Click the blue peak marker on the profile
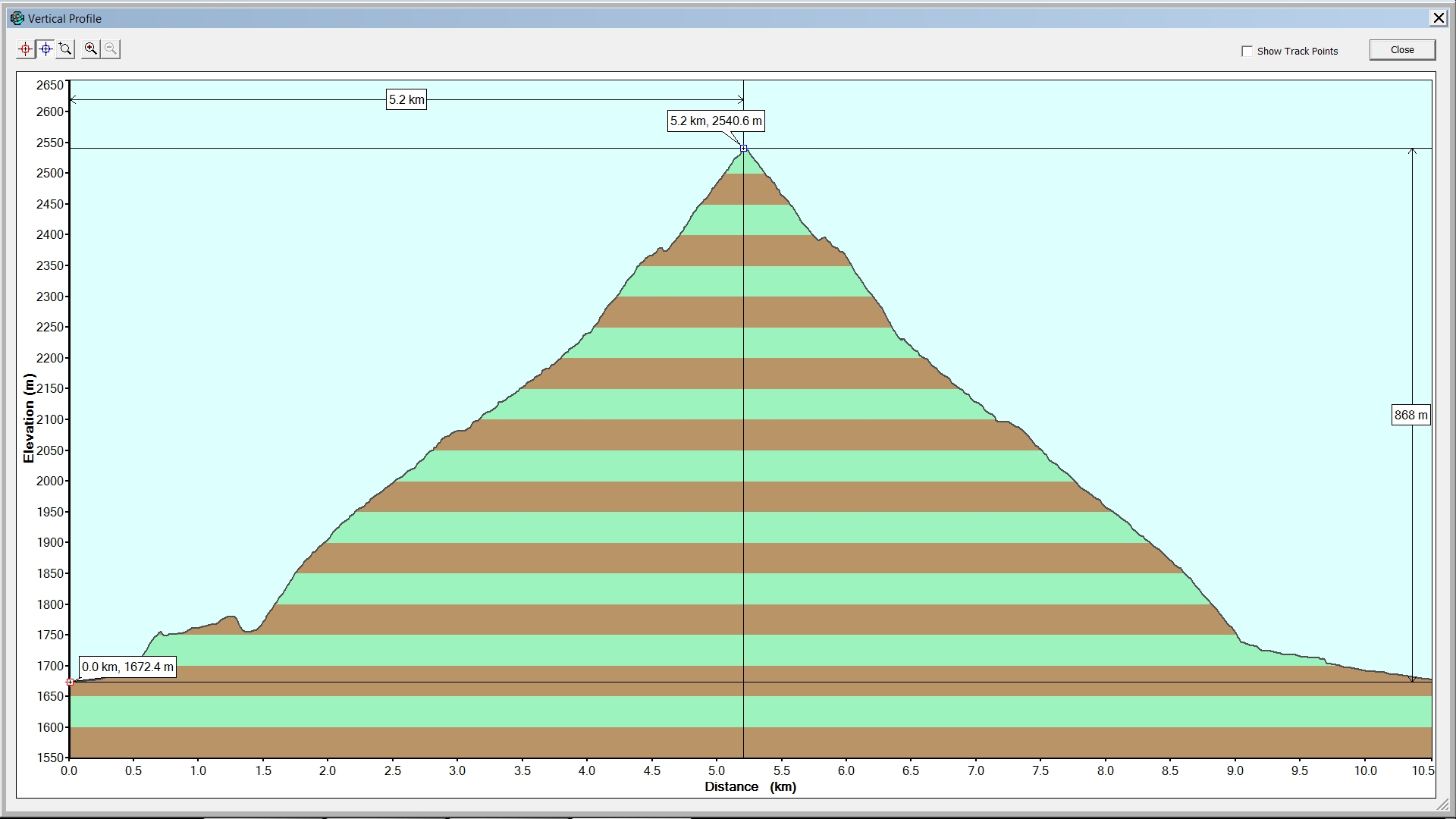This screenshot has width=1456, height=819. (x=744, y=149)
